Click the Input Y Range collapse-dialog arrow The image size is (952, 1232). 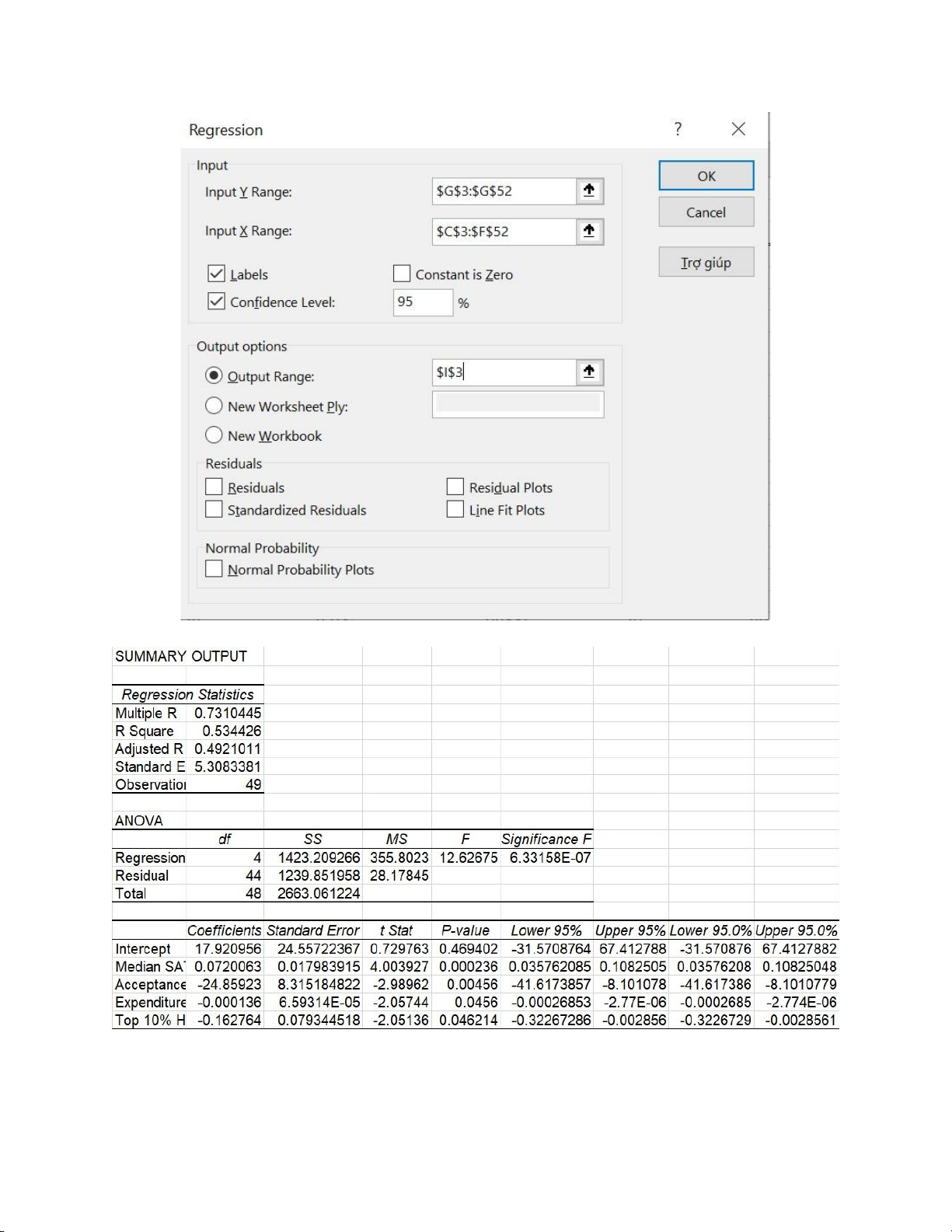589,191
